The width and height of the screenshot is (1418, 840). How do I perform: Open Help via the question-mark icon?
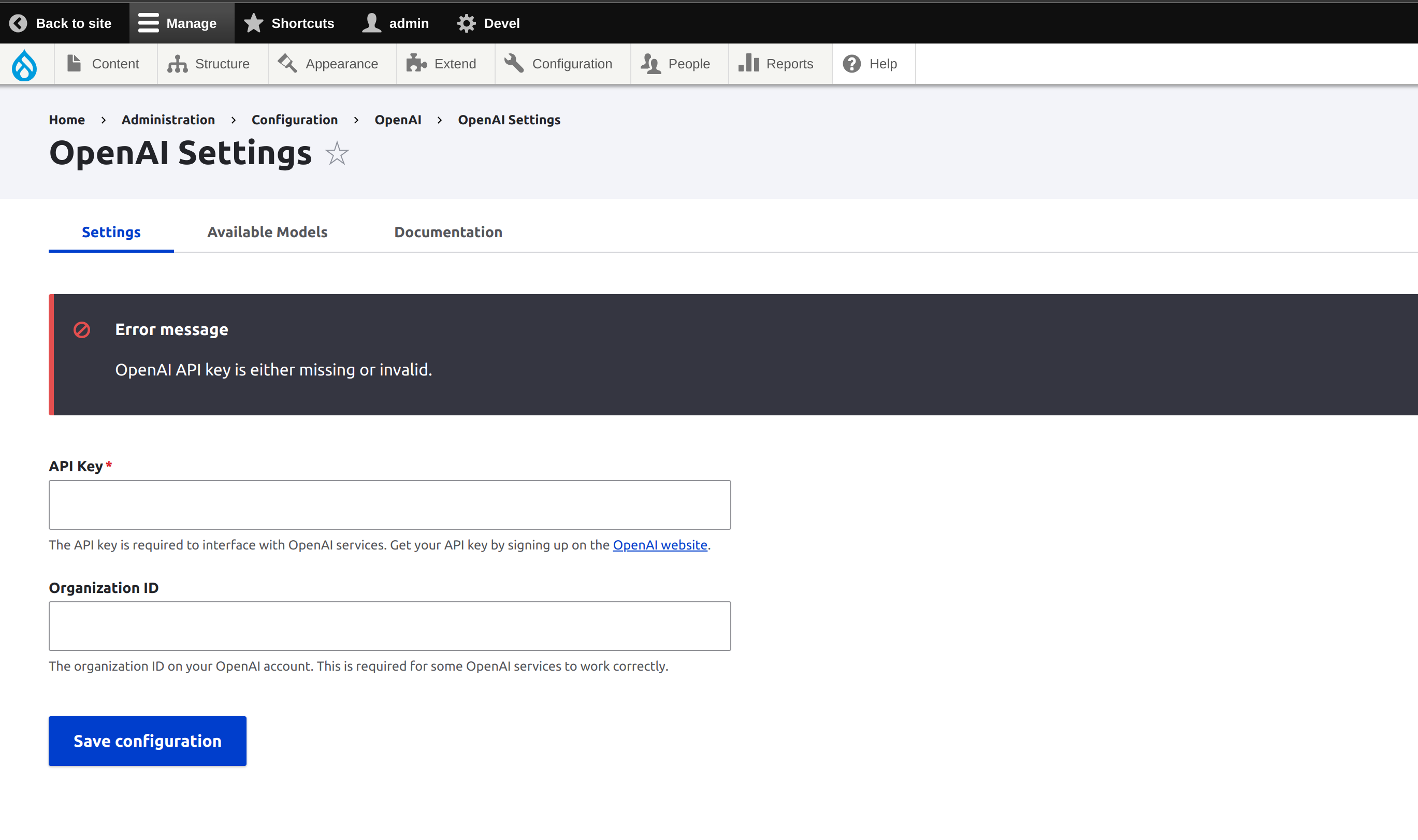pyautogui.click(x=851, y=63)
